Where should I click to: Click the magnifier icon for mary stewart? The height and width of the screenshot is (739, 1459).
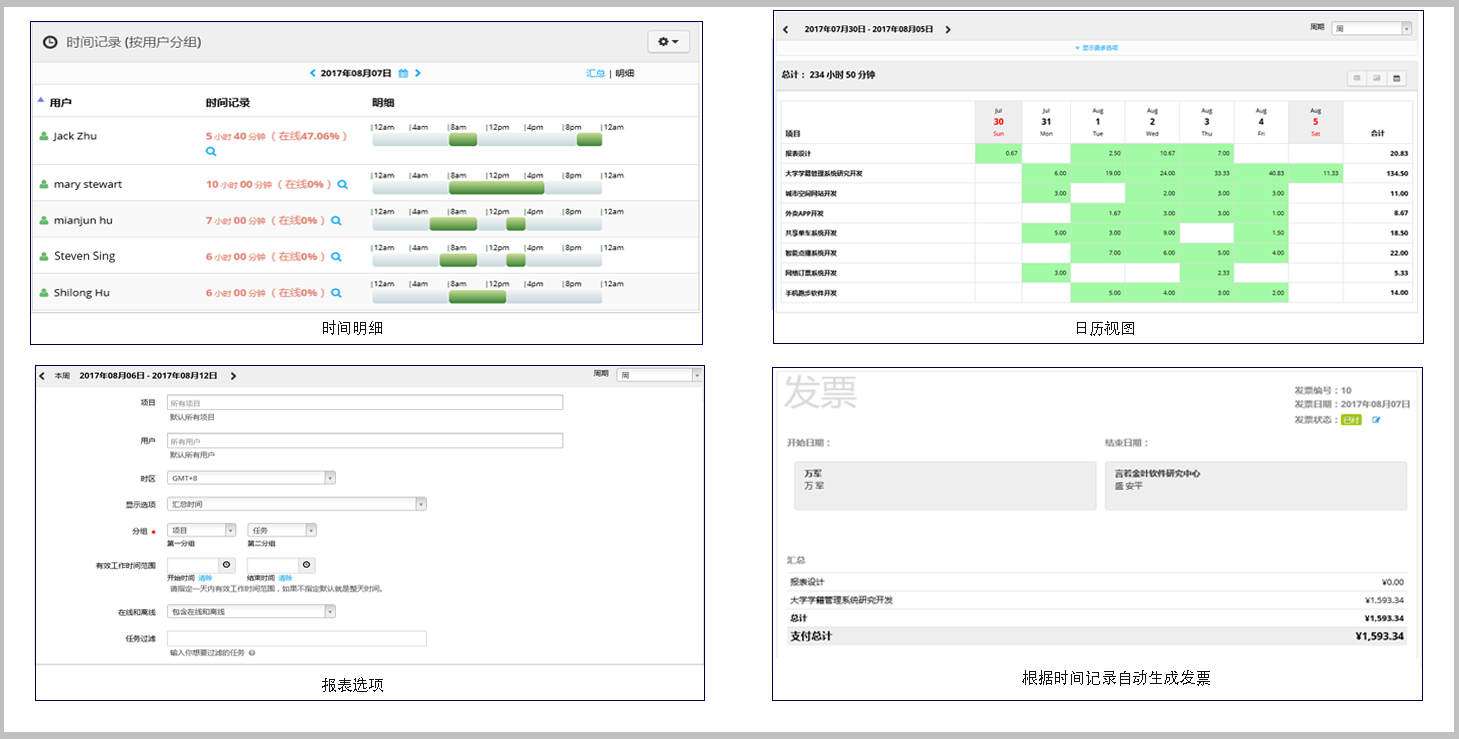pyautogui.click(x=342, y=185)
